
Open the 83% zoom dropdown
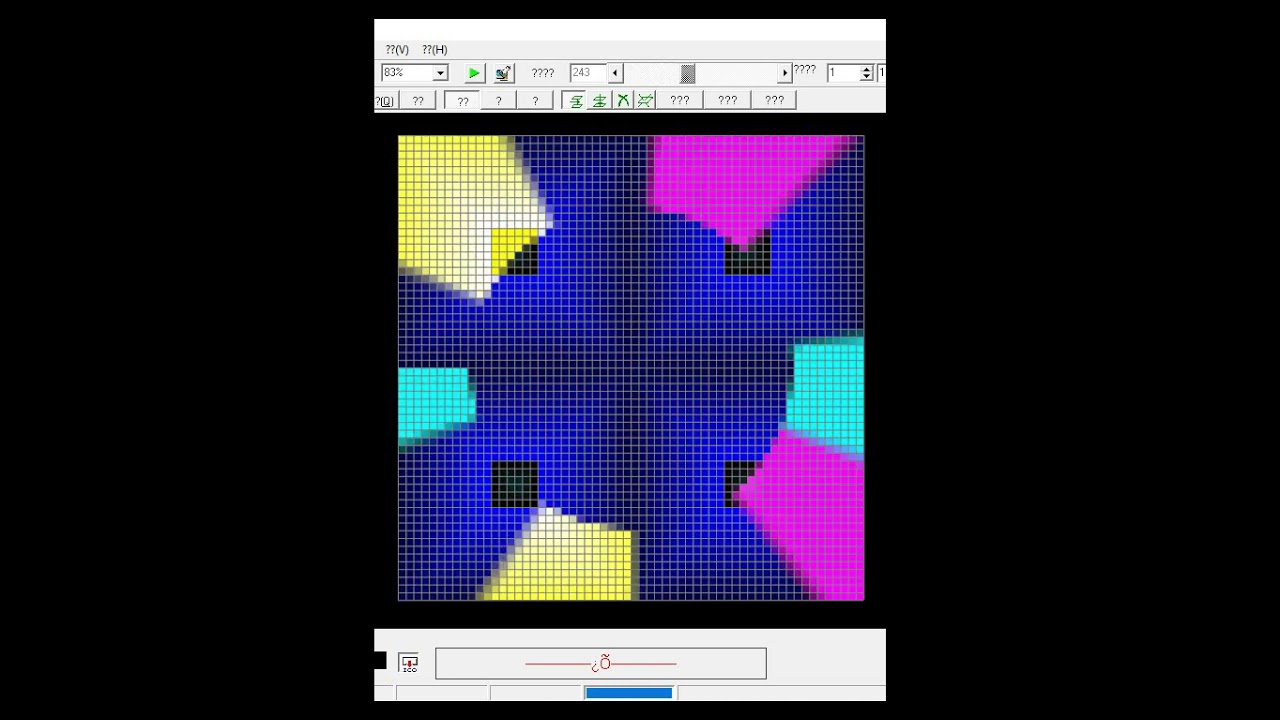[x=440, y=73]
